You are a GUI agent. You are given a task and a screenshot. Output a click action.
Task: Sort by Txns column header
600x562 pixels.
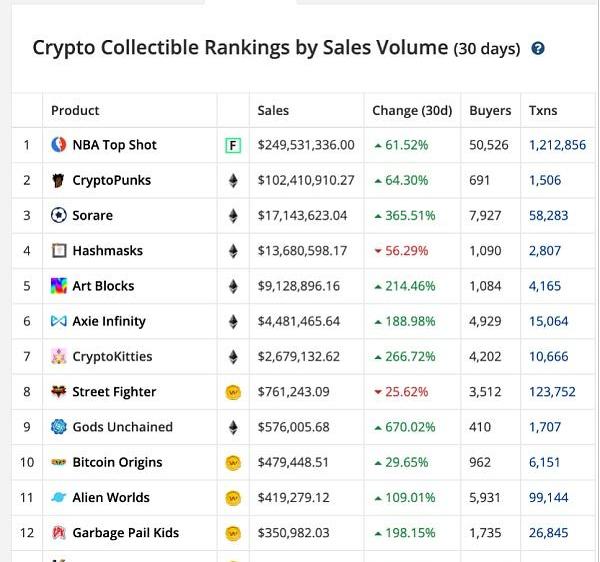(543, 111)
